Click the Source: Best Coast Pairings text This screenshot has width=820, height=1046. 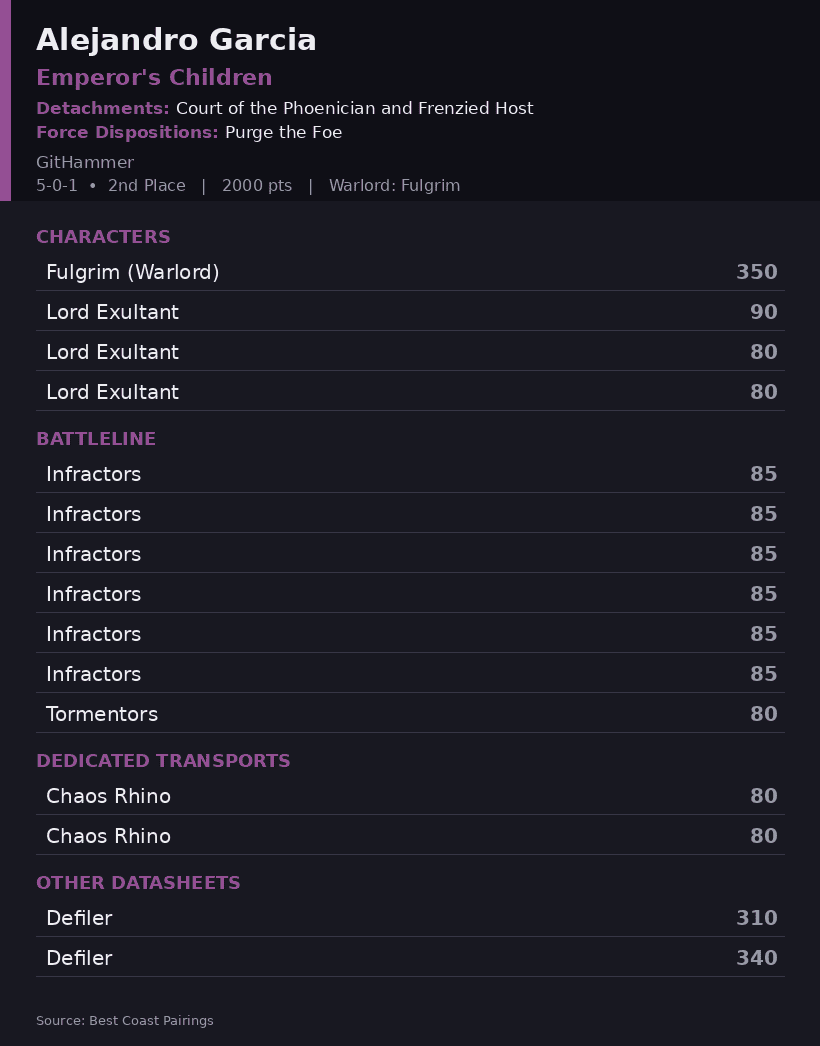(125, 1021)
